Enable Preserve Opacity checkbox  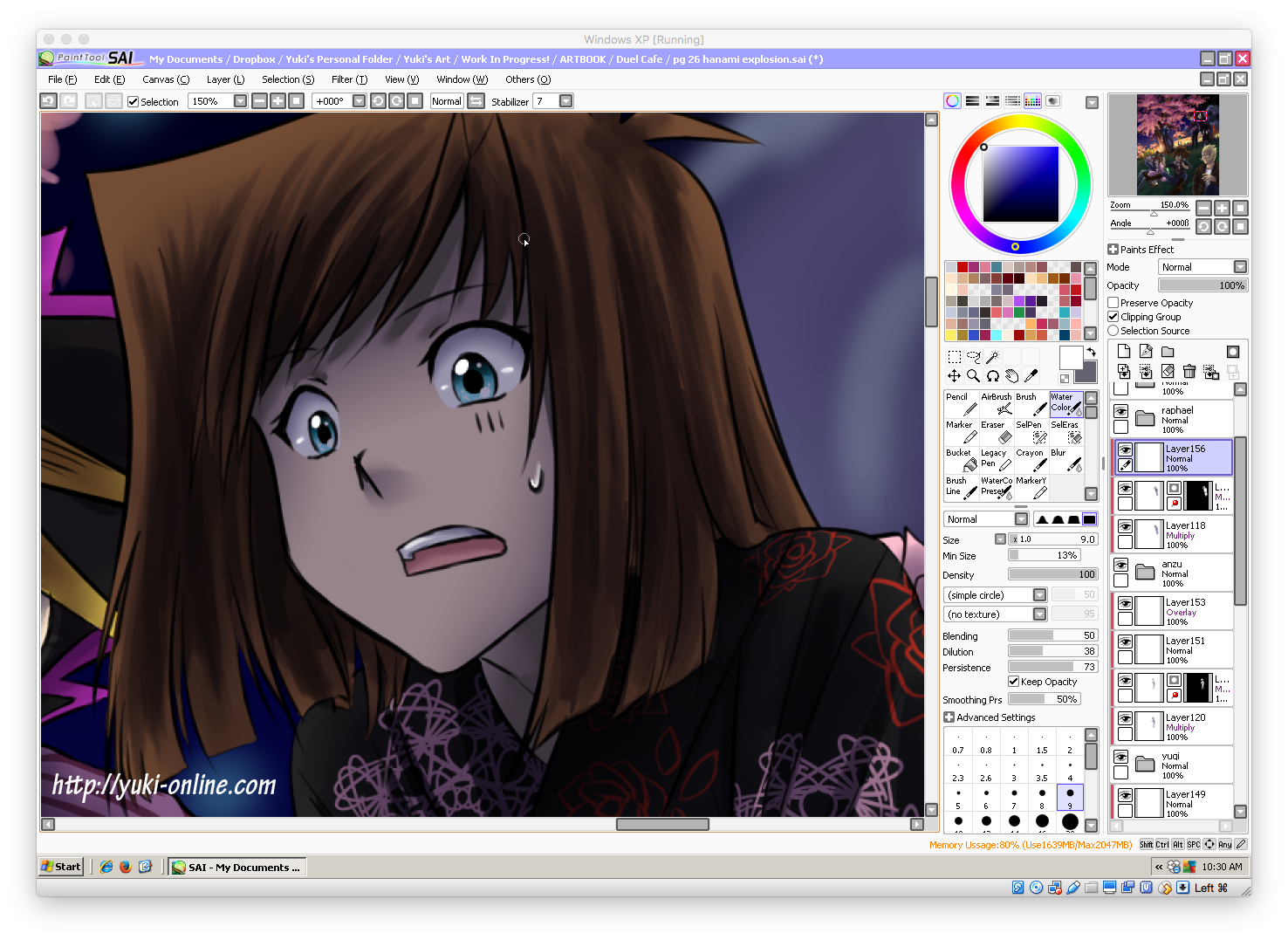[x=1113, y=303]
